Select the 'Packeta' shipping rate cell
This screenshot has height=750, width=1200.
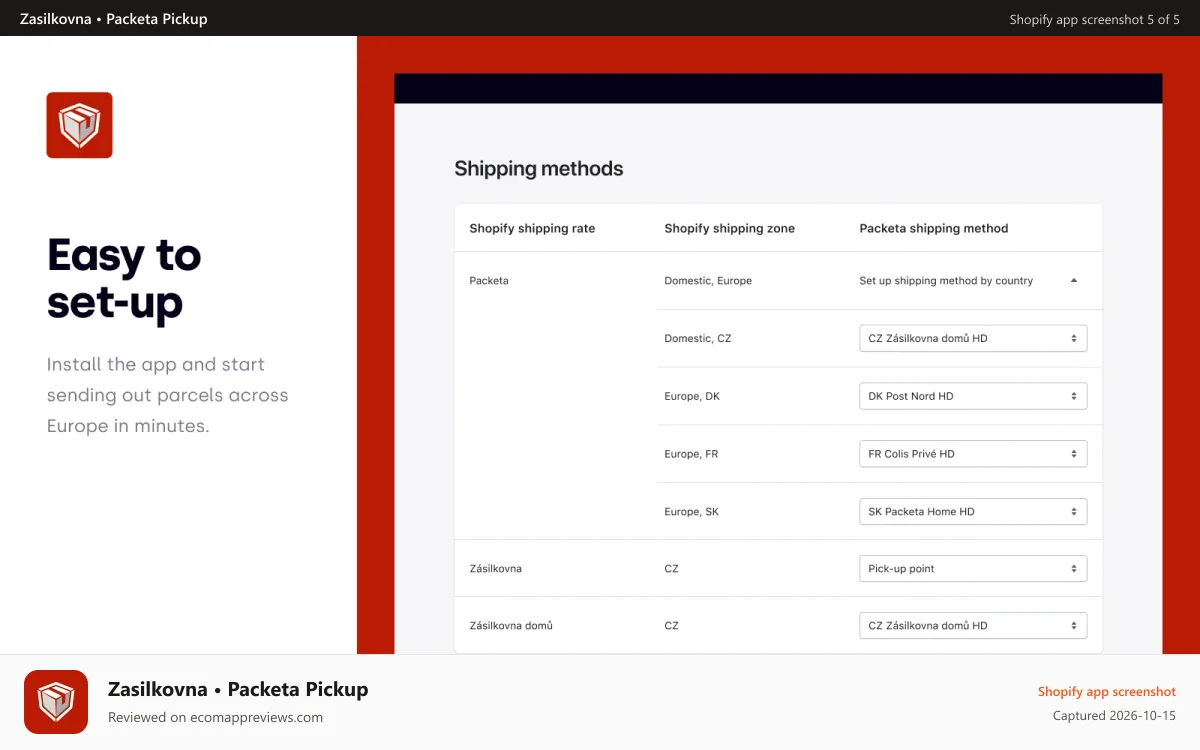click(x=489, y=281)
